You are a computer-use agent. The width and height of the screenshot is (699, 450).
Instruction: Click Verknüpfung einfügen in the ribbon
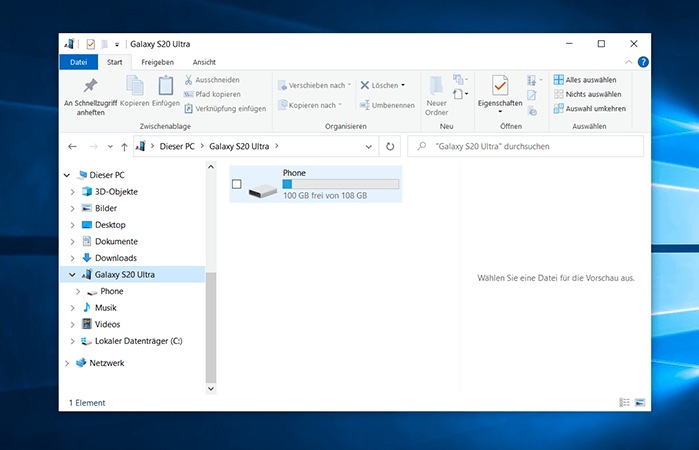(225, 108)
